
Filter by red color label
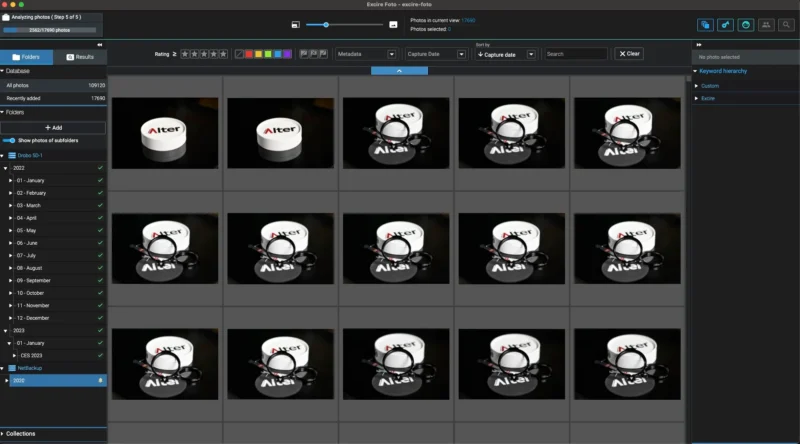point(249,54)
